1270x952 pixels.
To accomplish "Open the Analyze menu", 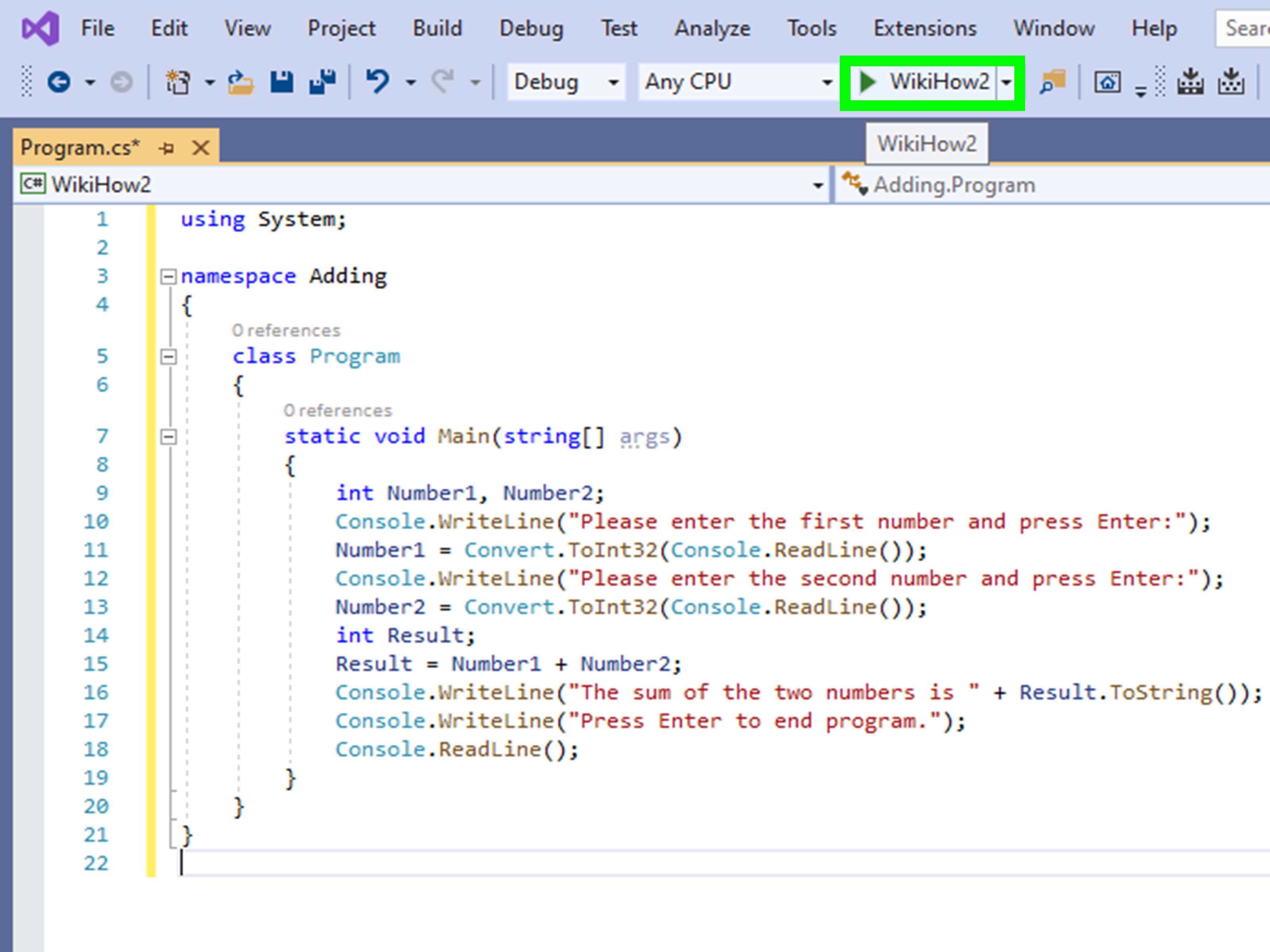I will [712, 28].
